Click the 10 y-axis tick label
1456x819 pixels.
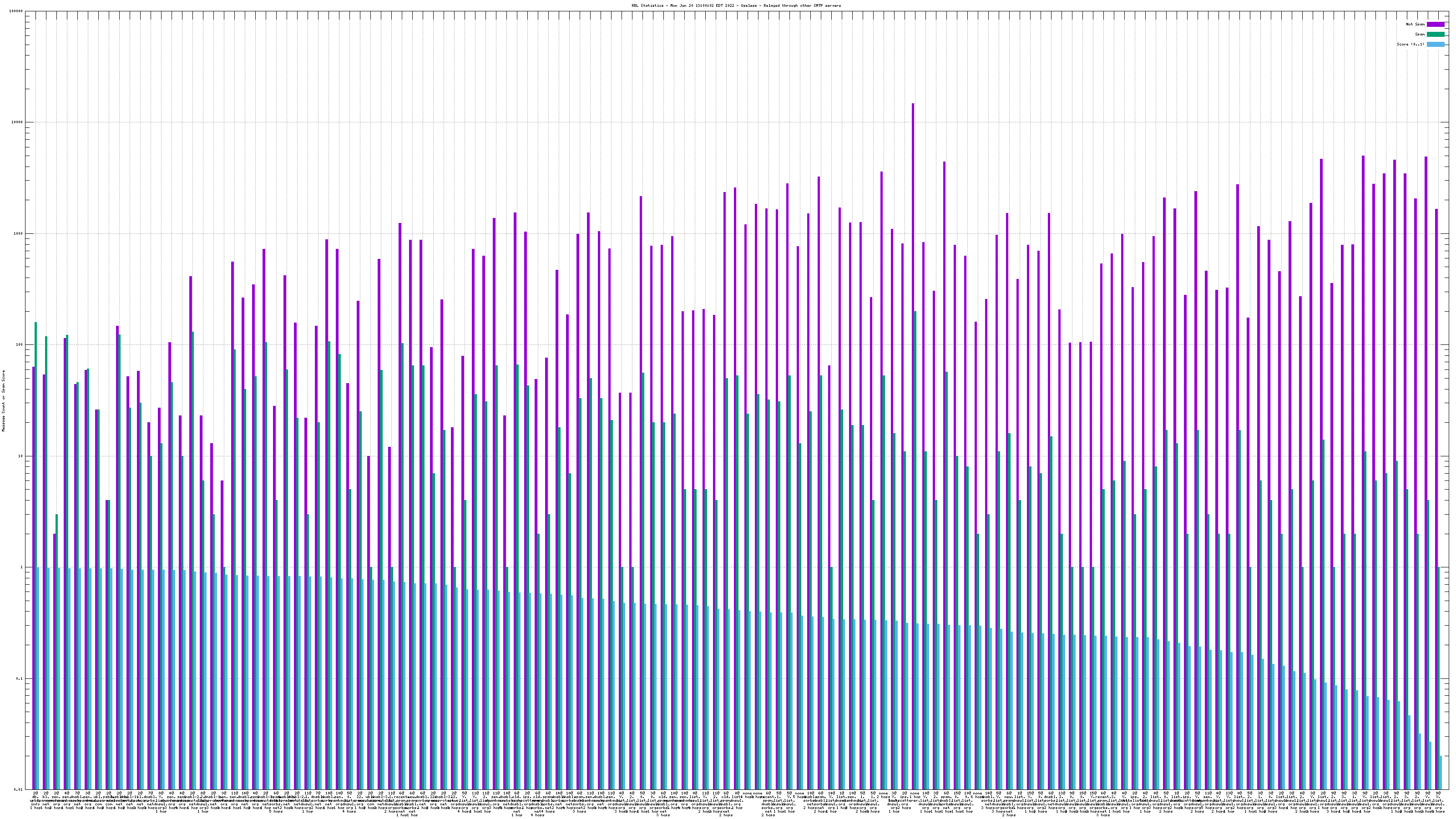click(21, 456)
